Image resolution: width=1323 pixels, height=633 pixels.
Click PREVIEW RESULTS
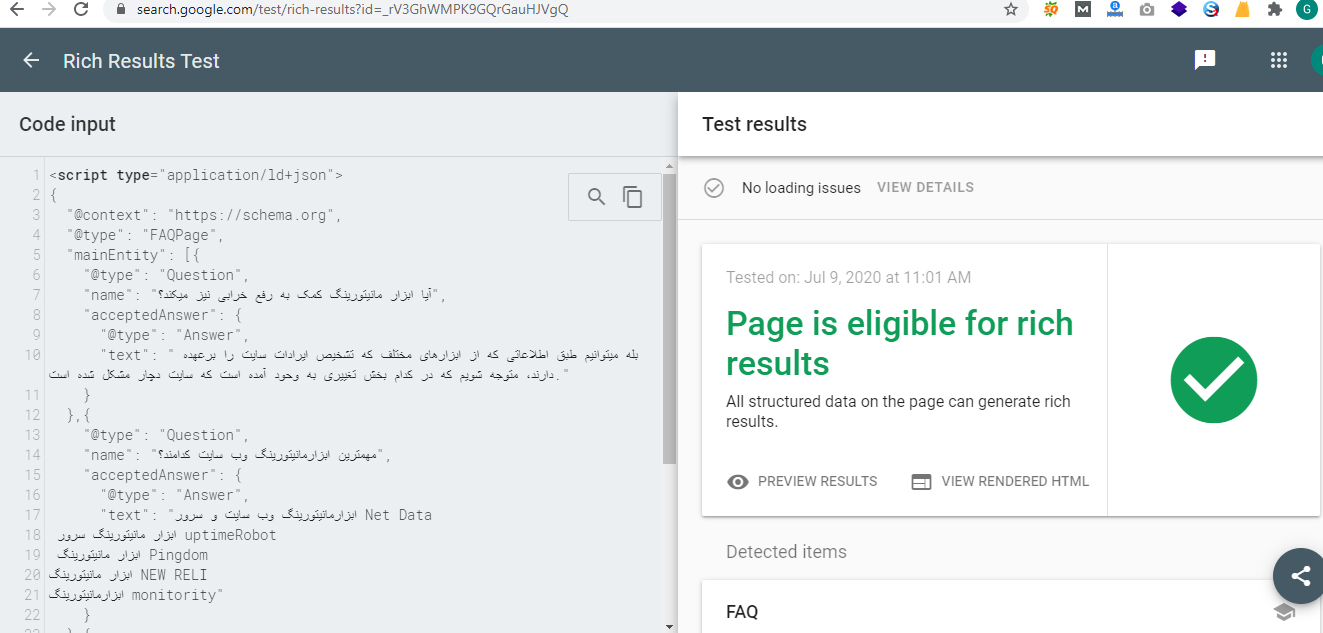tap(802, 481)
